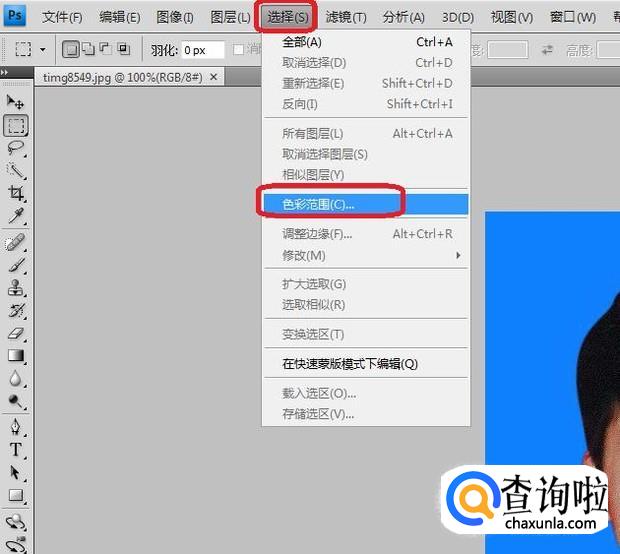The image size is (620, 554).
Task: Select the Gradient tool
Action: point(16,355)
